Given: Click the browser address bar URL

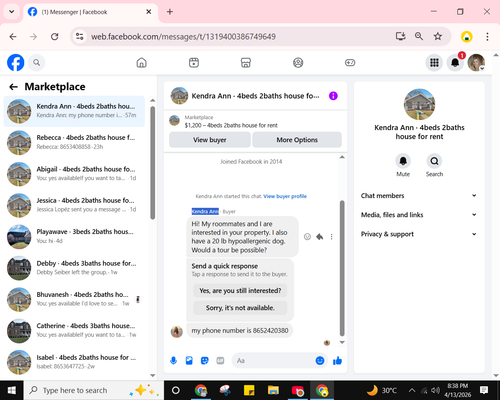Looking at the screenshot, I should click(183, 36).
